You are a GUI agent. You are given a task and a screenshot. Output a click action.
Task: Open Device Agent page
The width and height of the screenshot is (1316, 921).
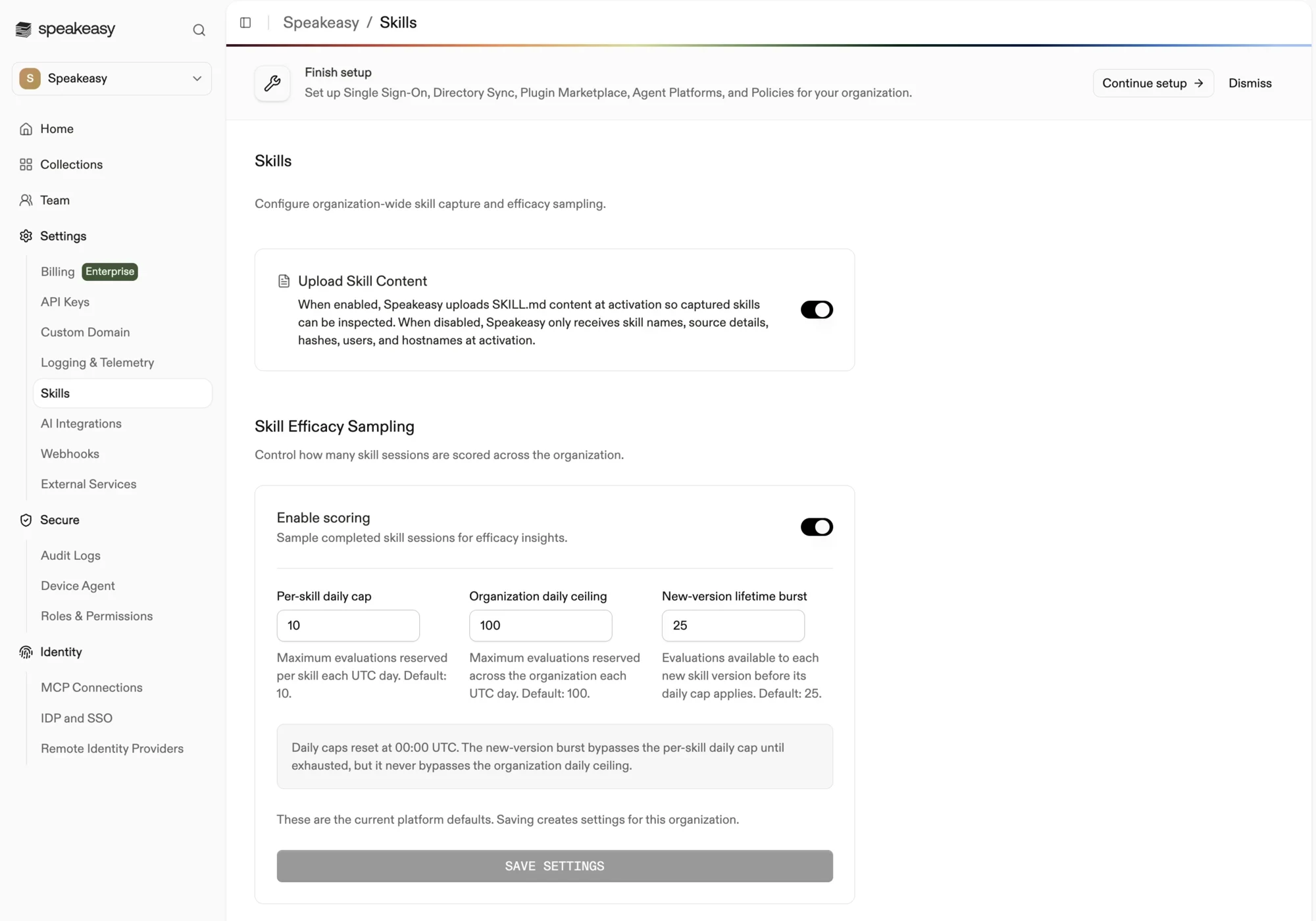click(78, 585)
